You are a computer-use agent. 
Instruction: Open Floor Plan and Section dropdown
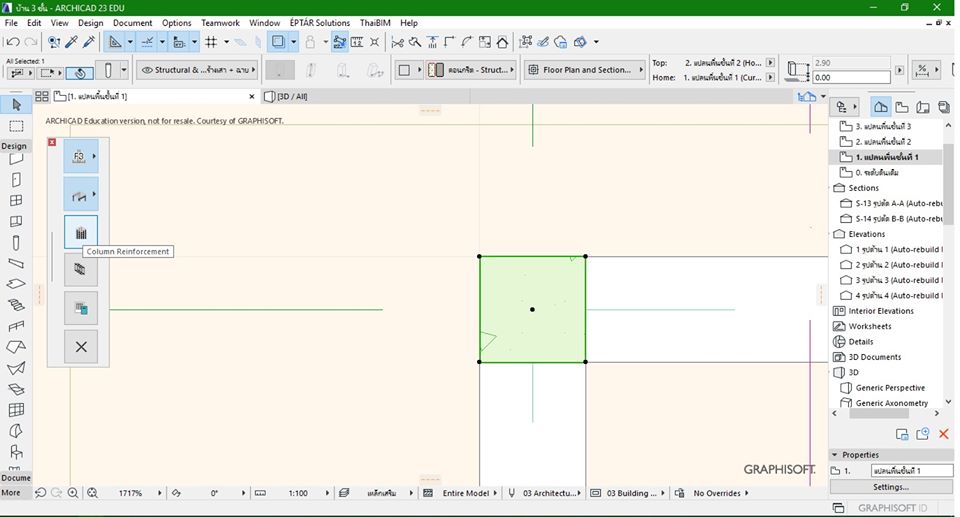point(585,70)
